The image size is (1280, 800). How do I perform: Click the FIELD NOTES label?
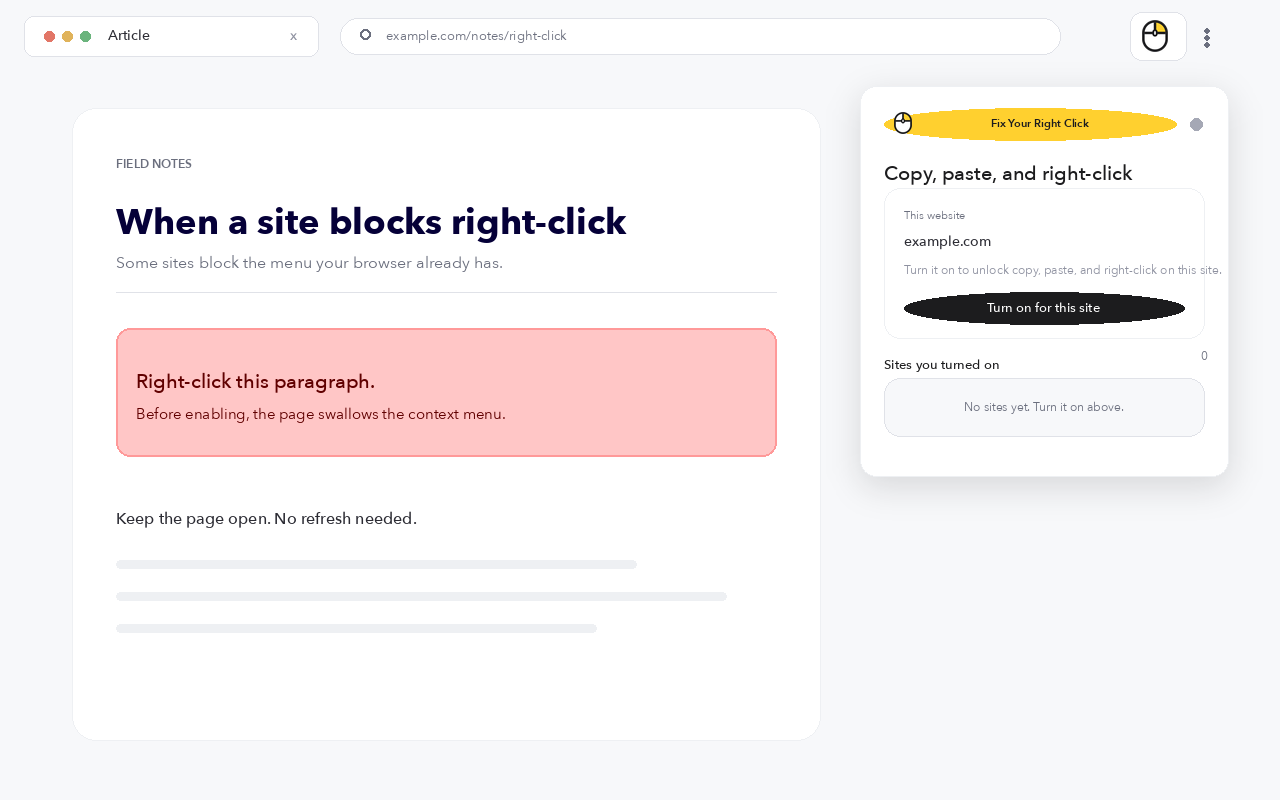154,164
